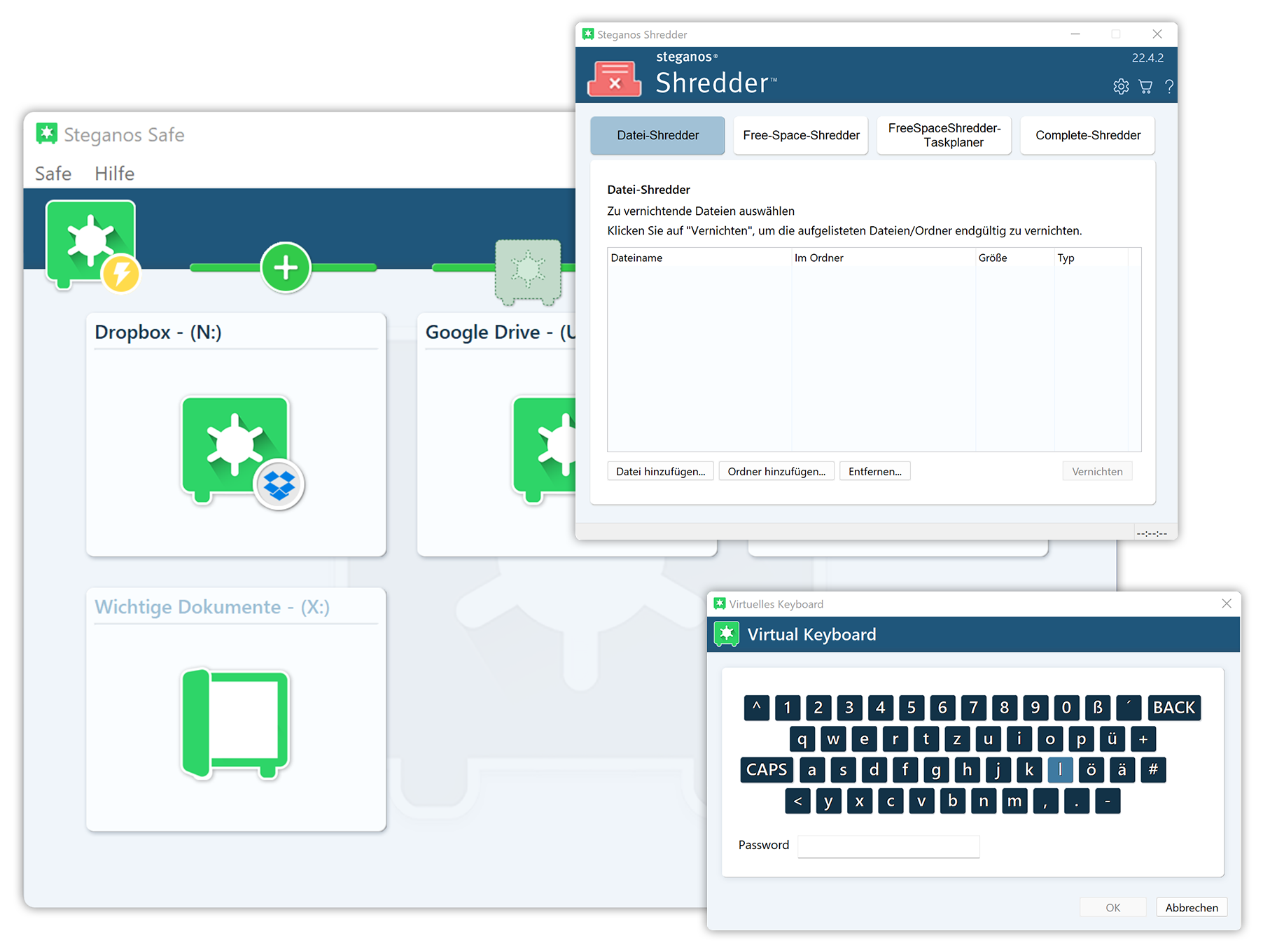Viewport: 1263px width, 952px height.
Task: Click OK in the Virtual Keyboard
Action: (x=1112, y=907)
